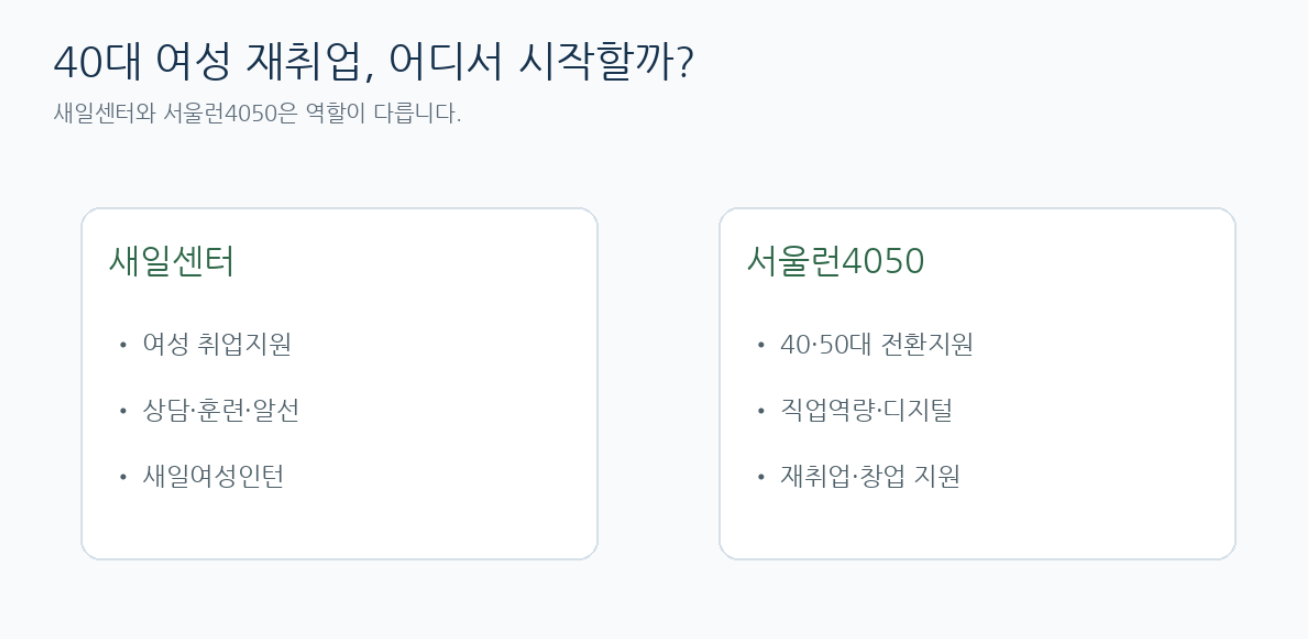Click the bullet dot before 40·50대 전환지원
1308x639 pixels.
[x=761, y=345]
